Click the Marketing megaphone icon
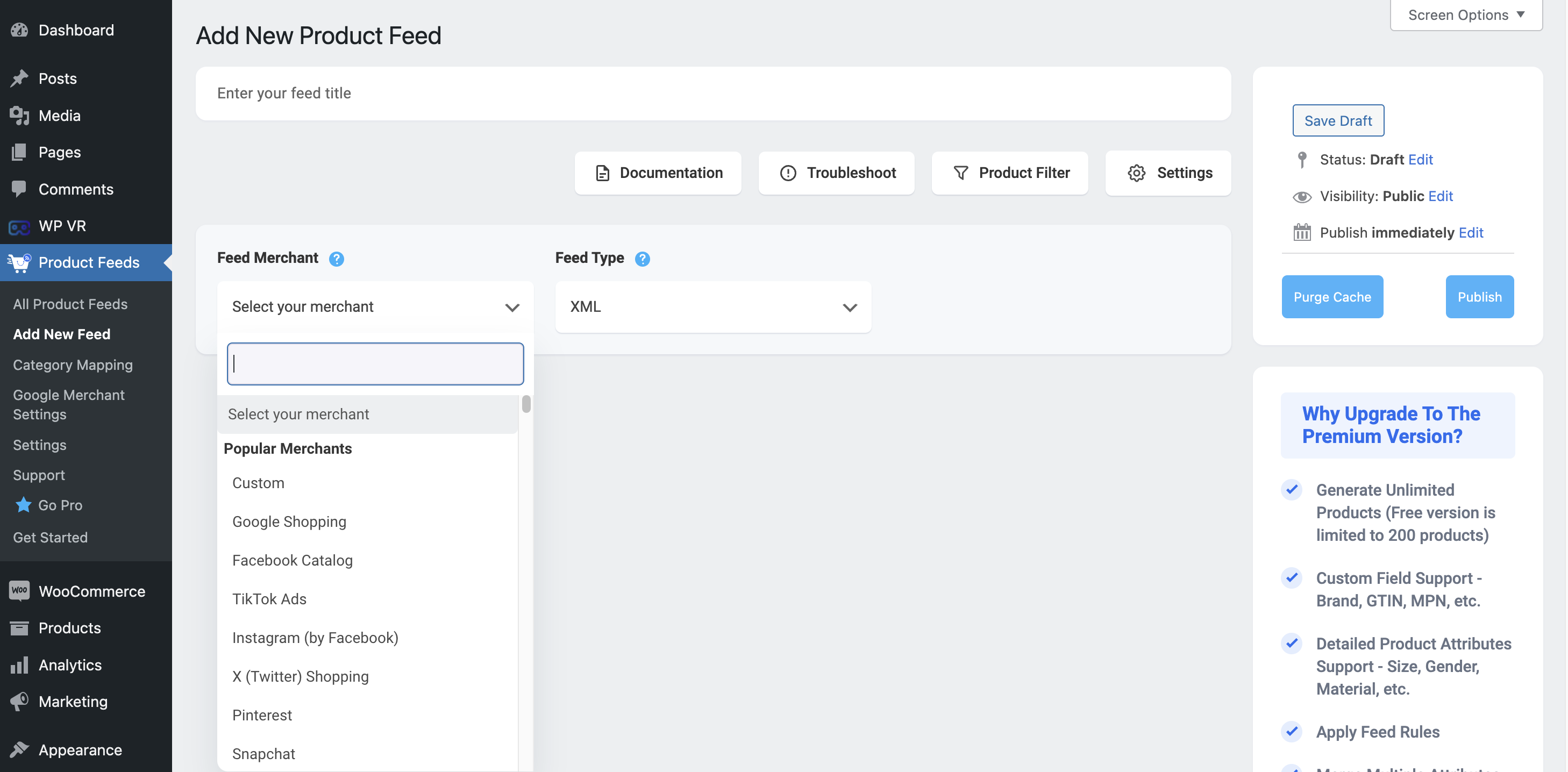Screen dimensions: 1568x772 19,702
